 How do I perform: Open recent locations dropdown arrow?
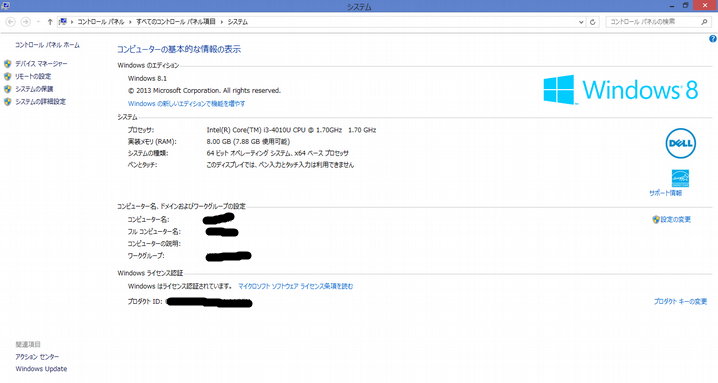(x=38, y=22)
